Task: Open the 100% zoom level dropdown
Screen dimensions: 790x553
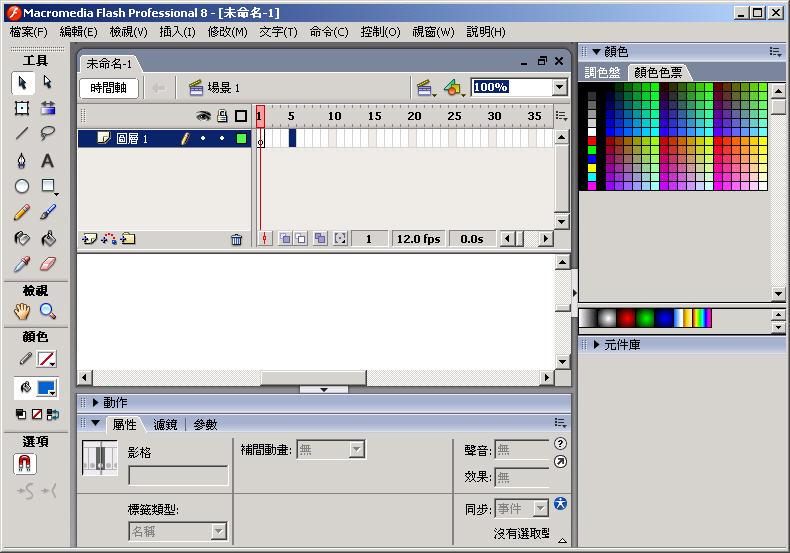Action: tap(559, 87)
